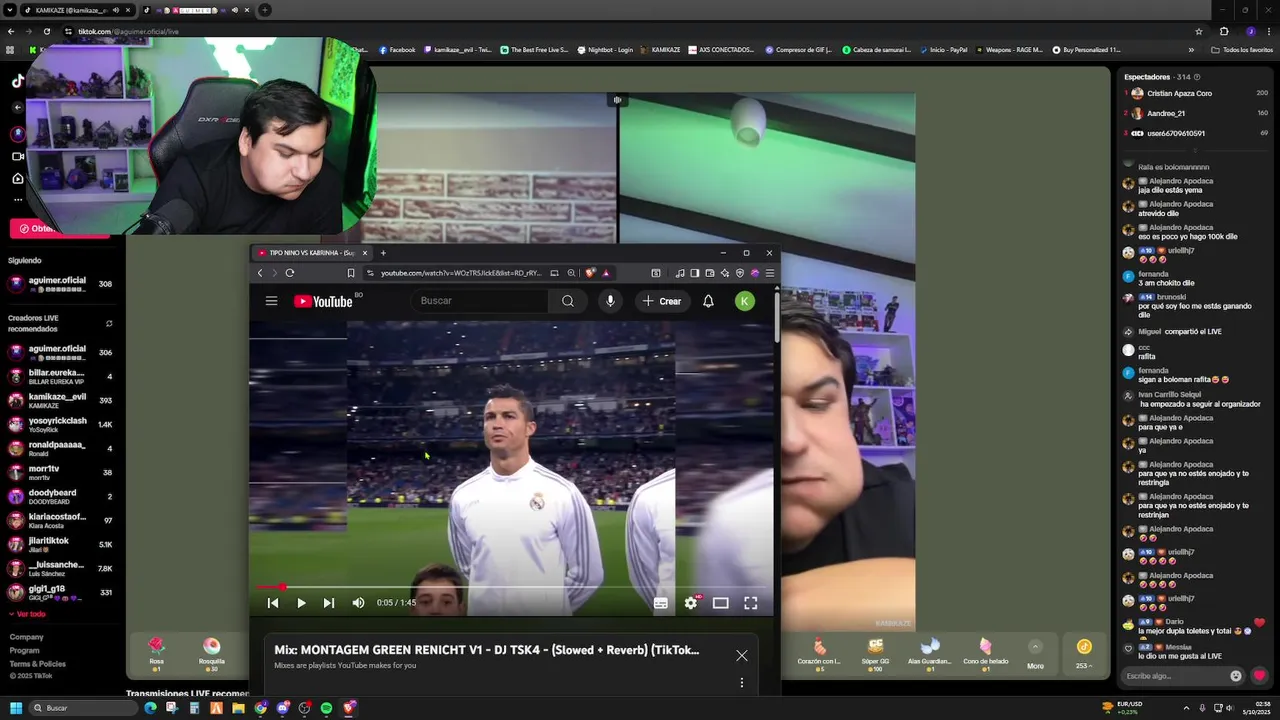The height and width of the screenshot is (720, 1280).
Task: Seek on the YouTube video progress bar
Action: [x=511, y=587]
